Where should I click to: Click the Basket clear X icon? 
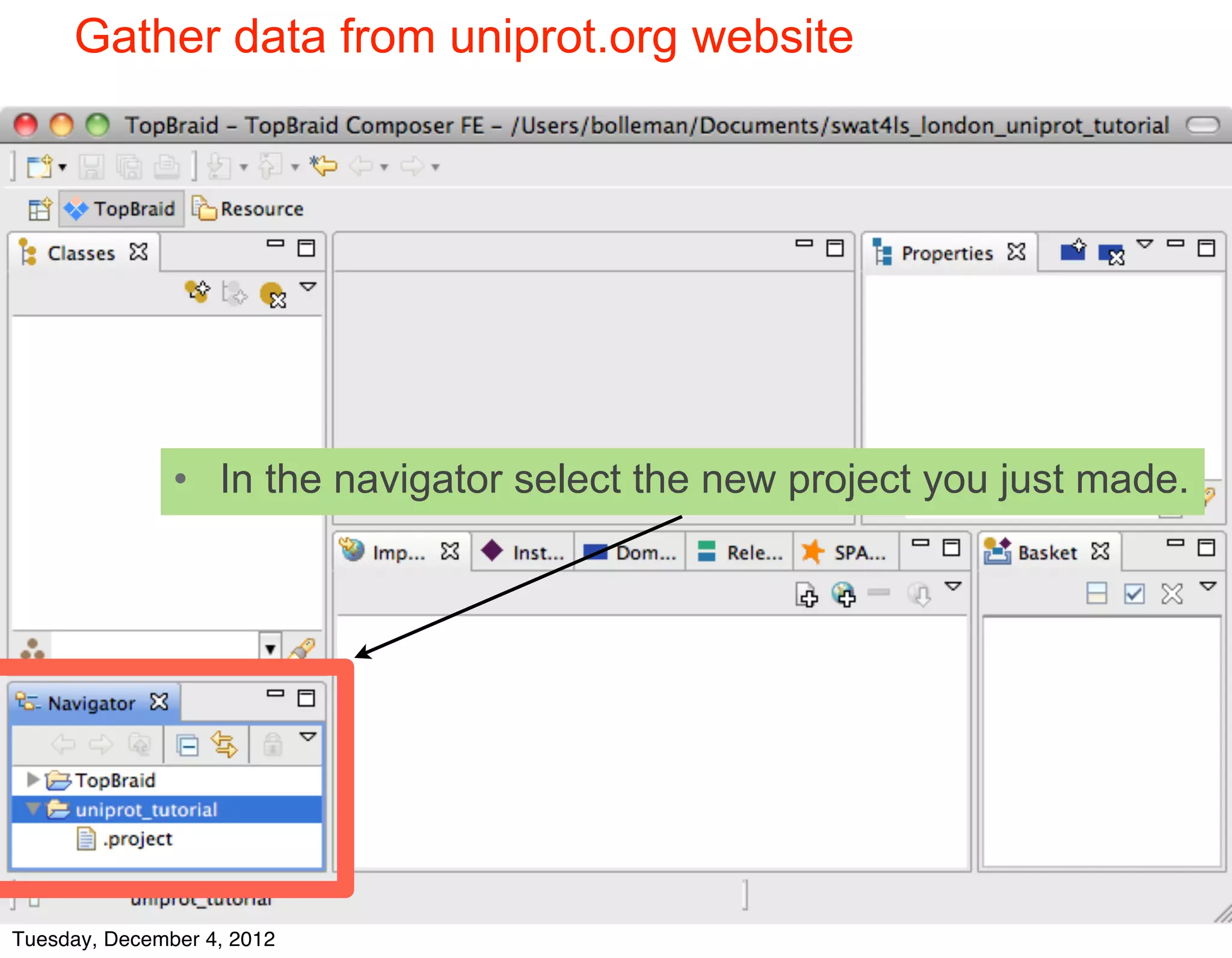pyautogui.click(x=1172, y=594)
